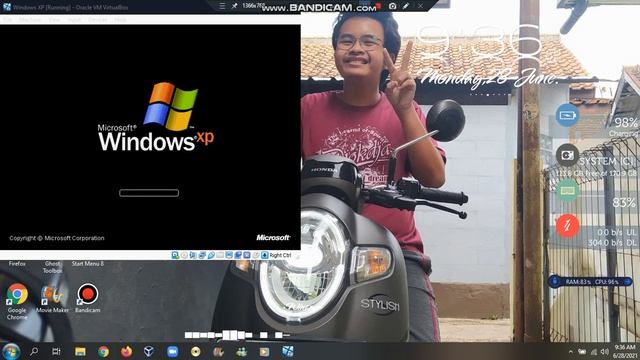
Task: Click the Windows XP boot progress bar
Action: tap(149, 193)
